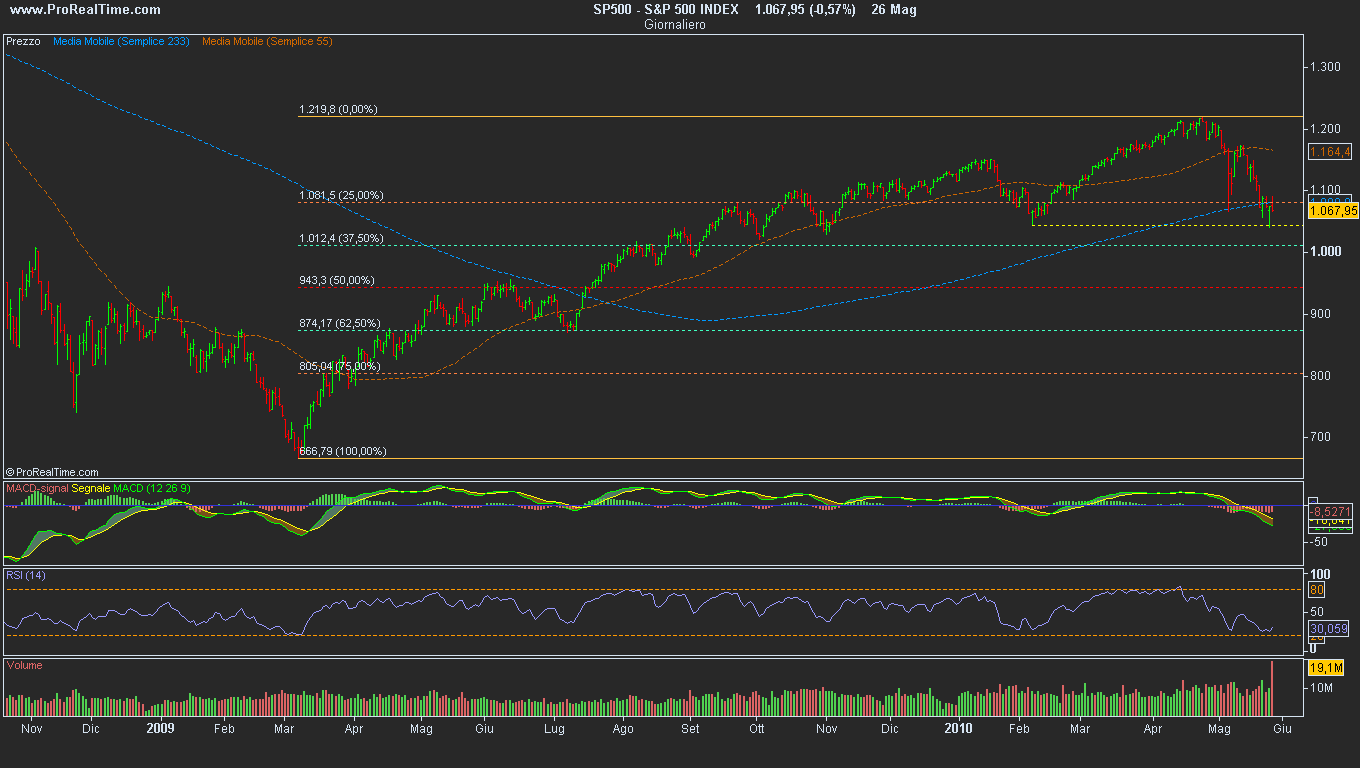Click Media Mobile (Semplice 233) legend
Screen dimensions: 1360x768
pos(123,42)
